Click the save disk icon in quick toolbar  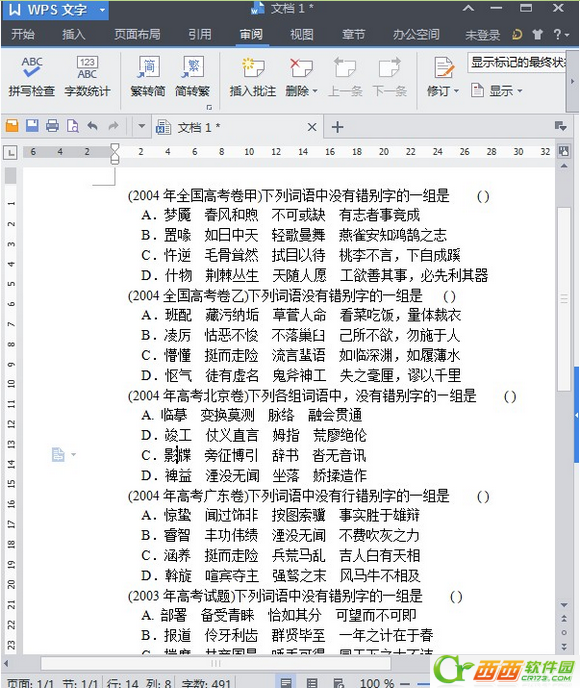pos(32,126)
